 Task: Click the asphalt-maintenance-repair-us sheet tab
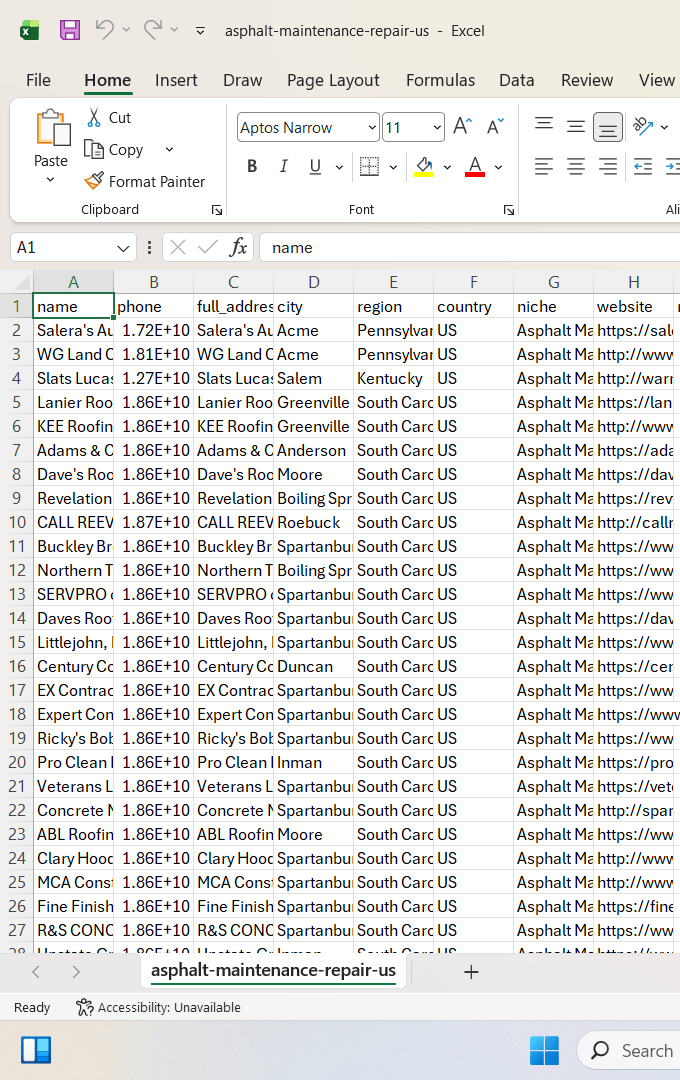274,970
